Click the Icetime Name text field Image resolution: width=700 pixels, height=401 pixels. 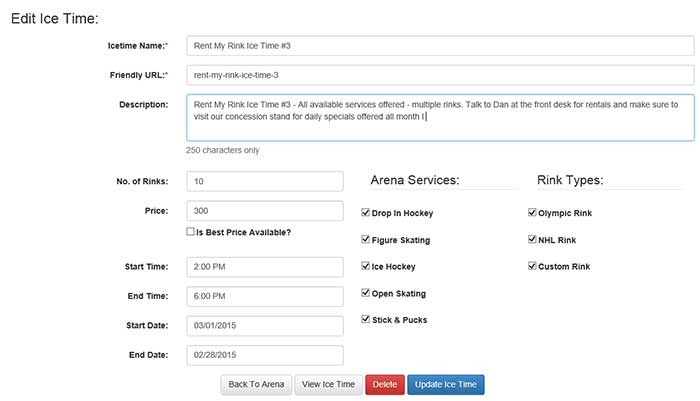pyautogui.click(x=440, y=46)
